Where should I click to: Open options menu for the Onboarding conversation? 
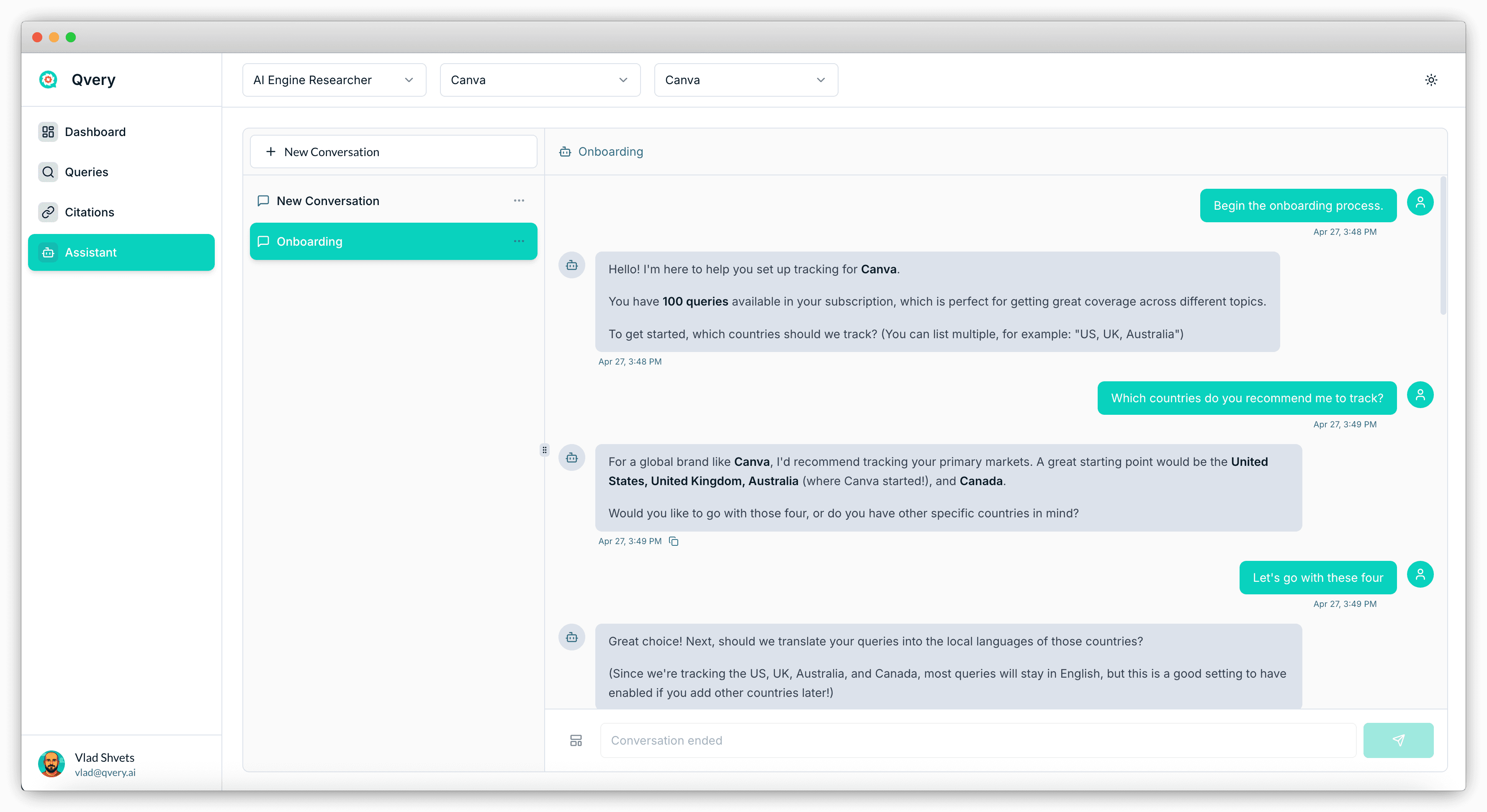[518, 241]
